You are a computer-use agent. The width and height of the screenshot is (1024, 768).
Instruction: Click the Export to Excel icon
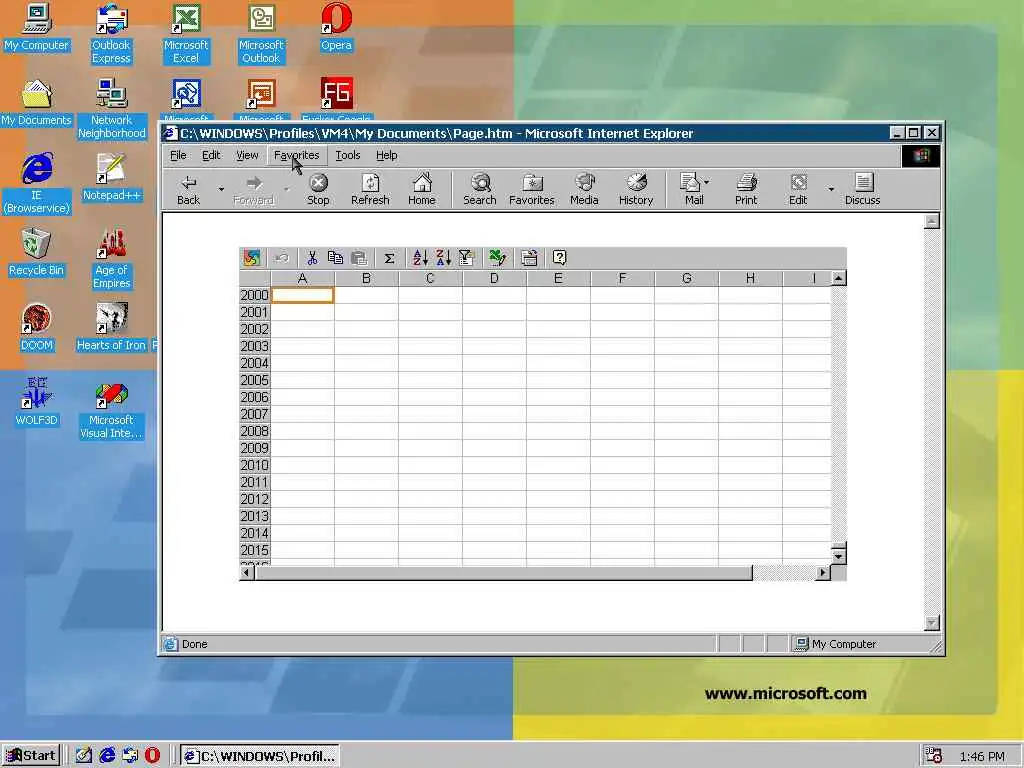pyautogui.click(x=498, y=258)
